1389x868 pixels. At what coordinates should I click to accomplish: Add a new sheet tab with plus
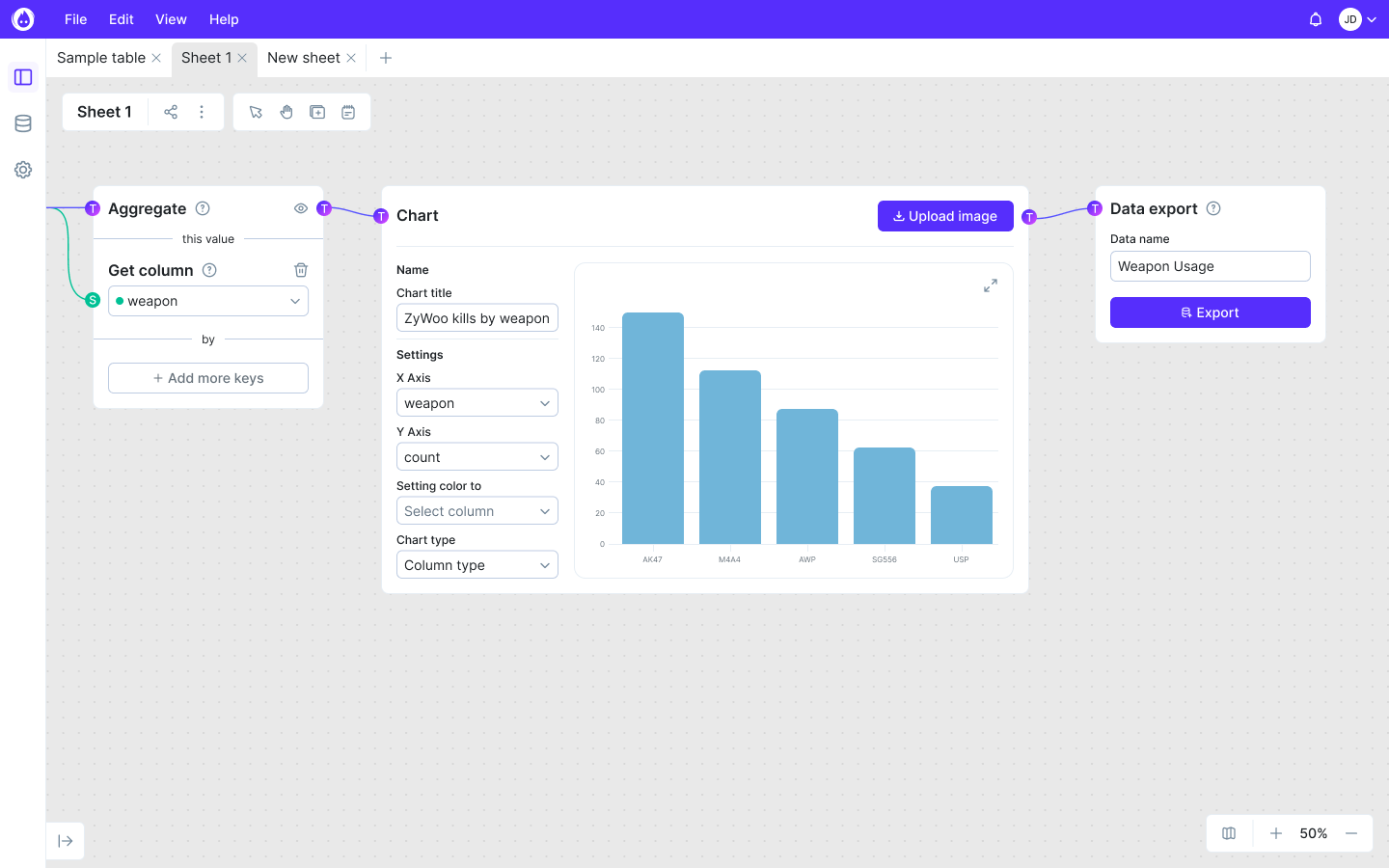pyautogui.click(x=386, y=58)
